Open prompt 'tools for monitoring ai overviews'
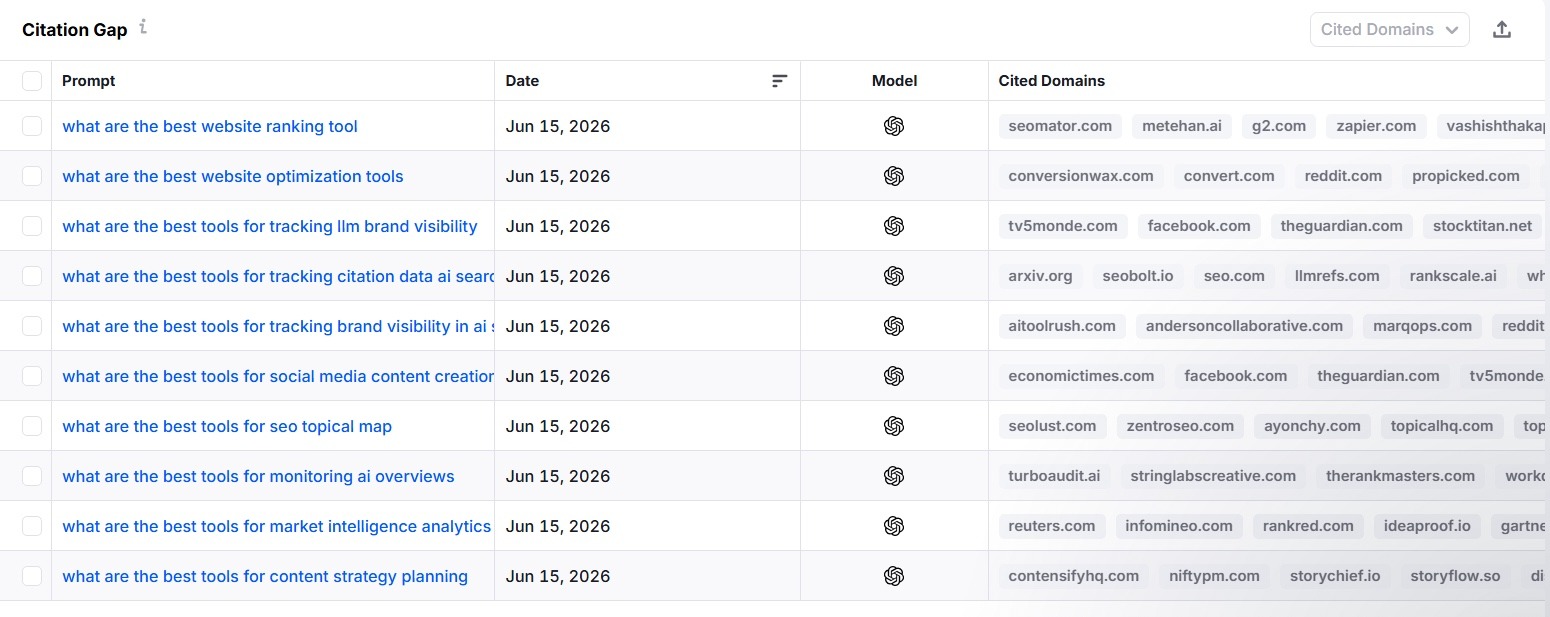The width and height of the screenshot is (1550, 617). pos(258,476)
